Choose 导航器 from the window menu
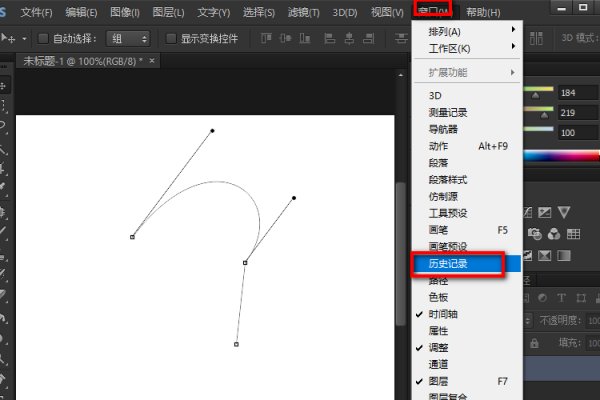 [x=468, y=129]
